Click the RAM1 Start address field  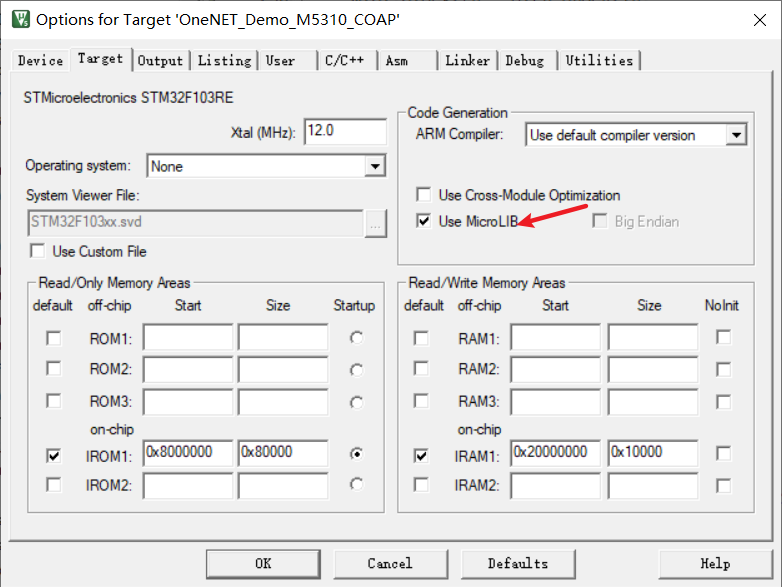(x=555, y=338)
